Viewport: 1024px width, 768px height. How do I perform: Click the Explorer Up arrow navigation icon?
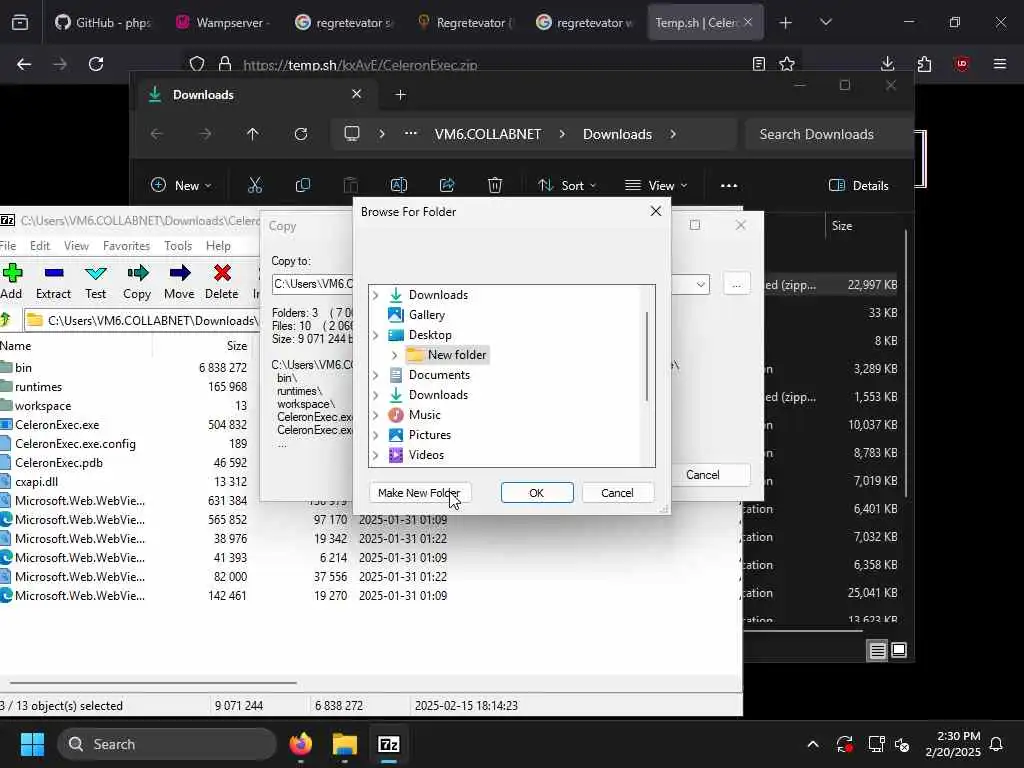pos(253,134)
